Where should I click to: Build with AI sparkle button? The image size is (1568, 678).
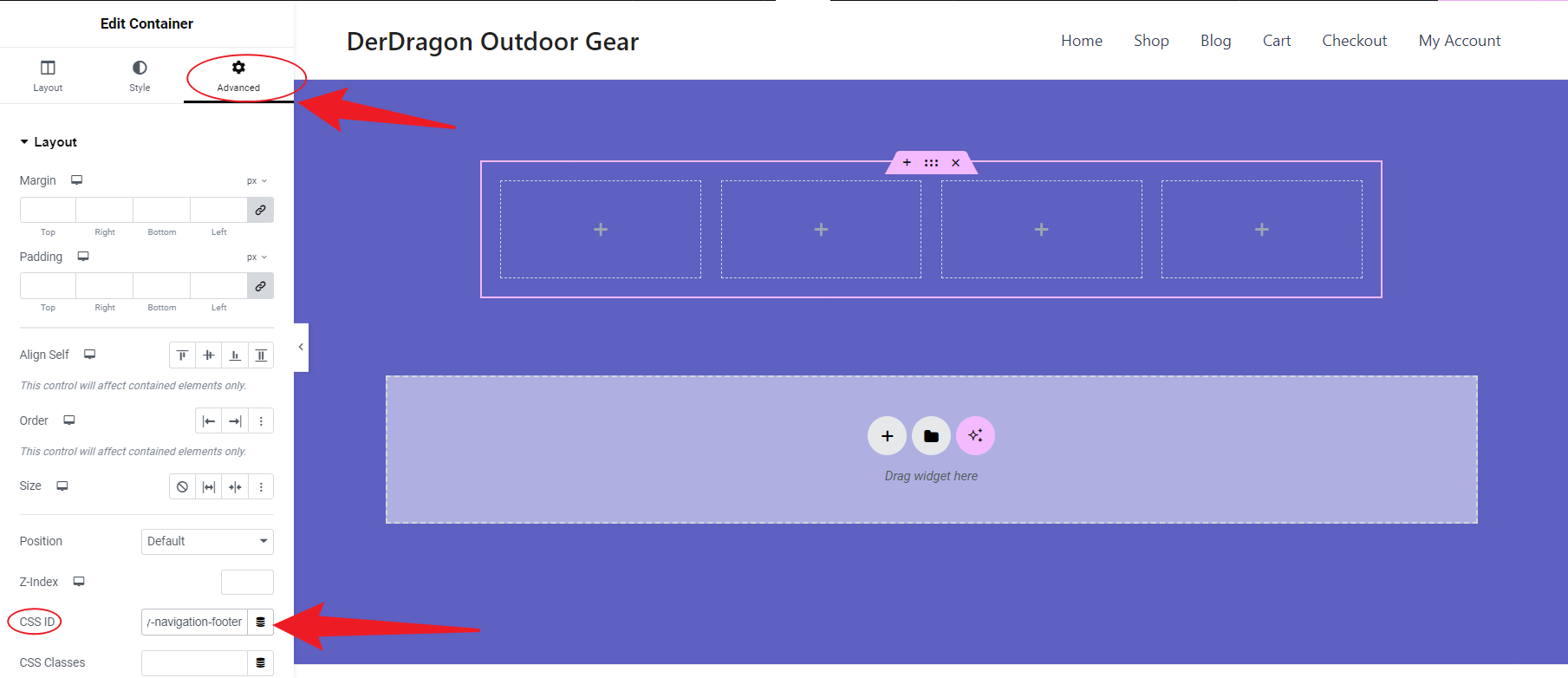(975, 436)
